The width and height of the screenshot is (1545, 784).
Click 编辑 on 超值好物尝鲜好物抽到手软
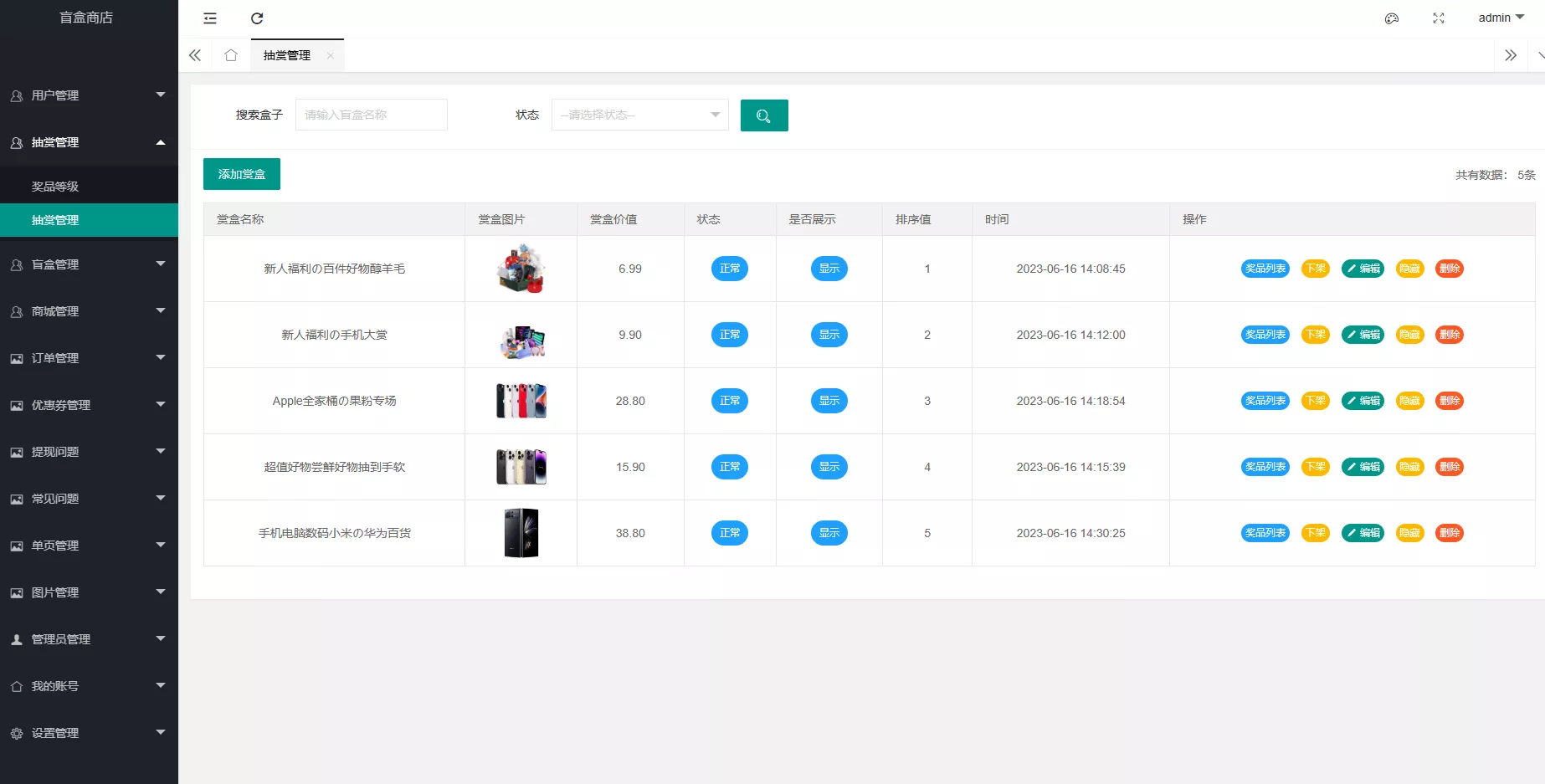point(1363,466)
